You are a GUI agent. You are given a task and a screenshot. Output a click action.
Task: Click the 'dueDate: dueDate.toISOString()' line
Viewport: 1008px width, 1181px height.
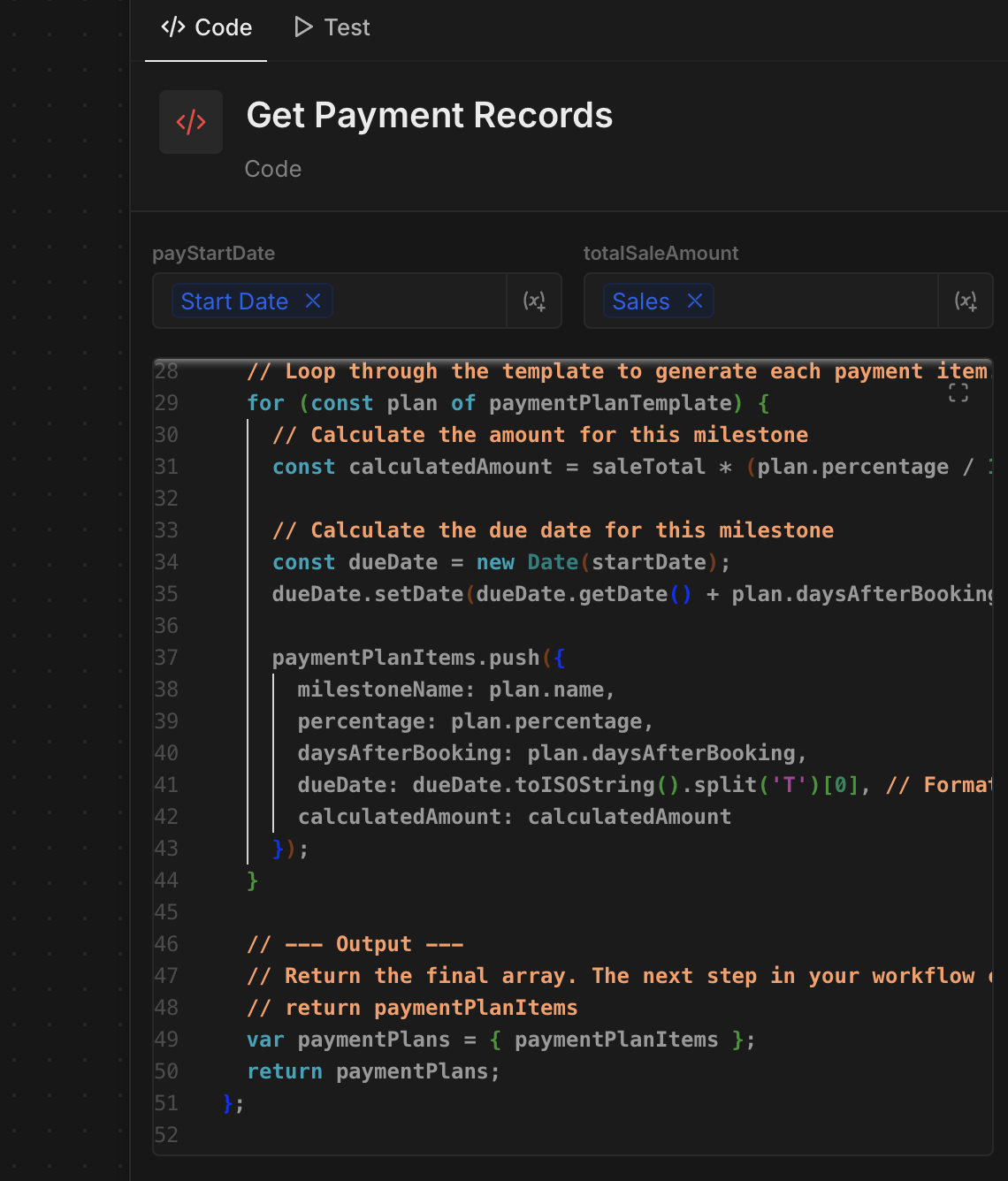click(x=645, y=785)
